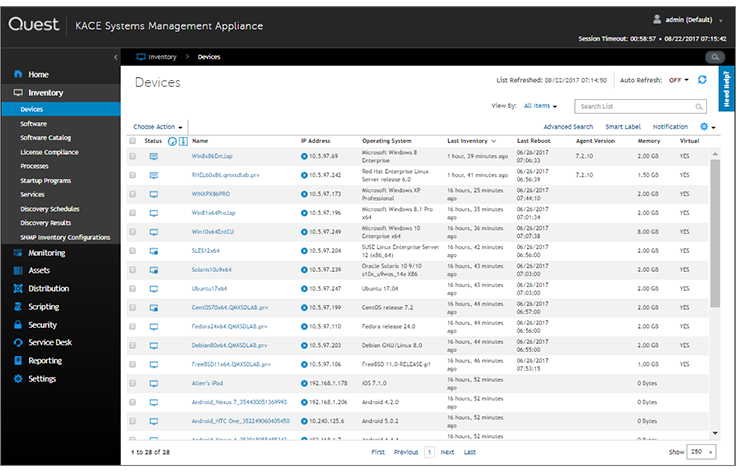Click the device status icon for WINXPX86PRO

pos(154,192)
